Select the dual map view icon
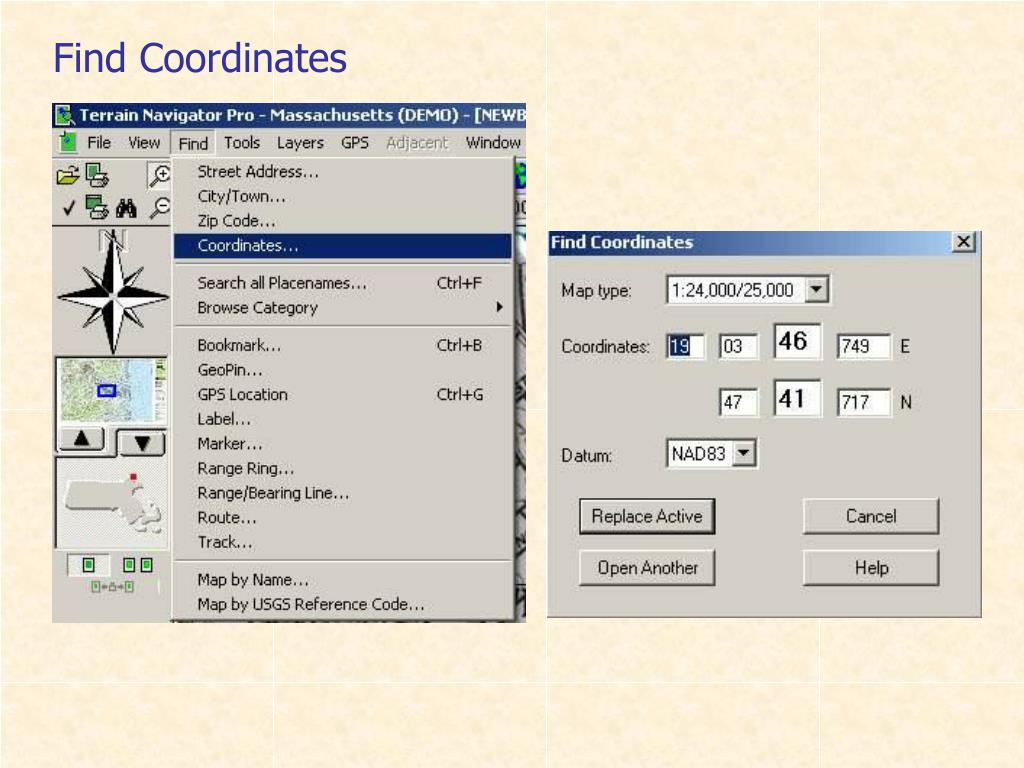 coord(138,564)
